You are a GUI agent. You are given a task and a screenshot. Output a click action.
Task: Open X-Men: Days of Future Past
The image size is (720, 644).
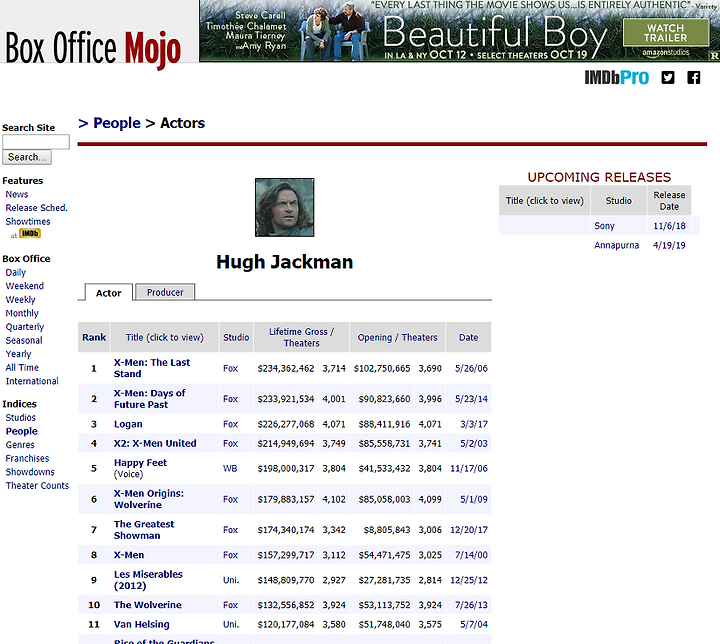pos(150,399)
